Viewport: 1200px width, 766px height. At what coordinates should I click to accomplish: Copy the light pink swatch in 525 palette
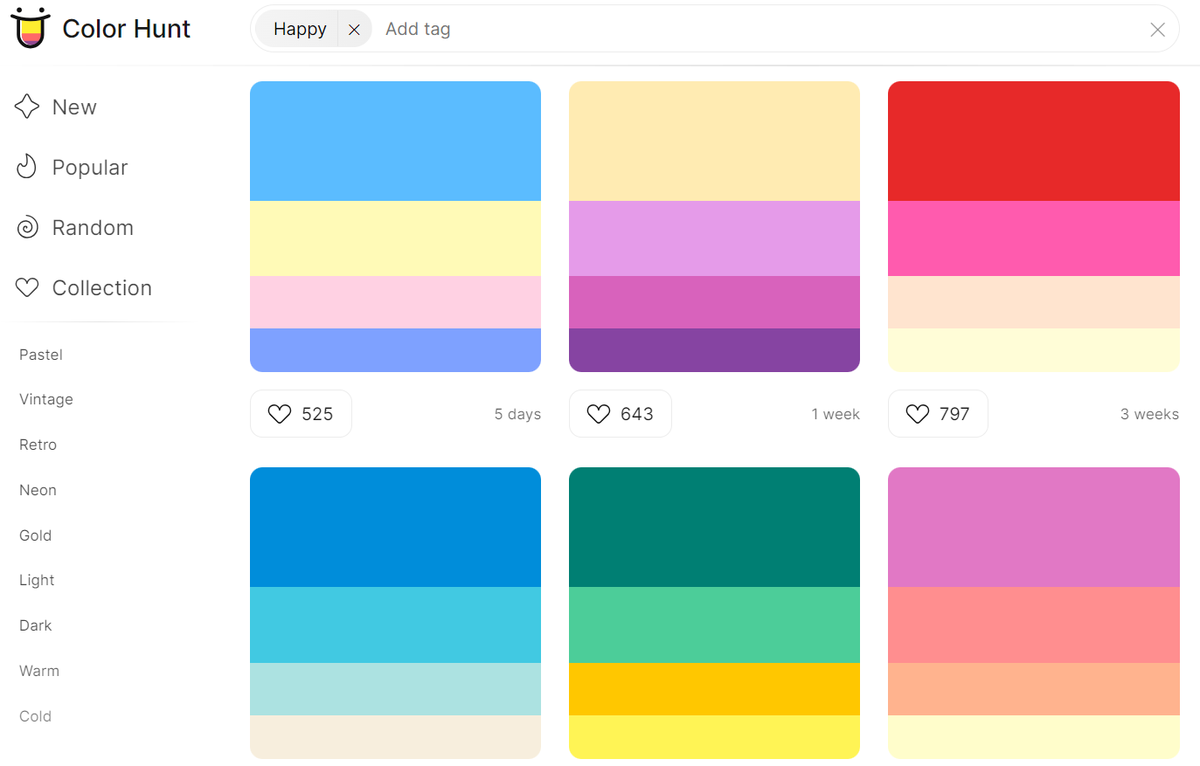click(395, 302)
